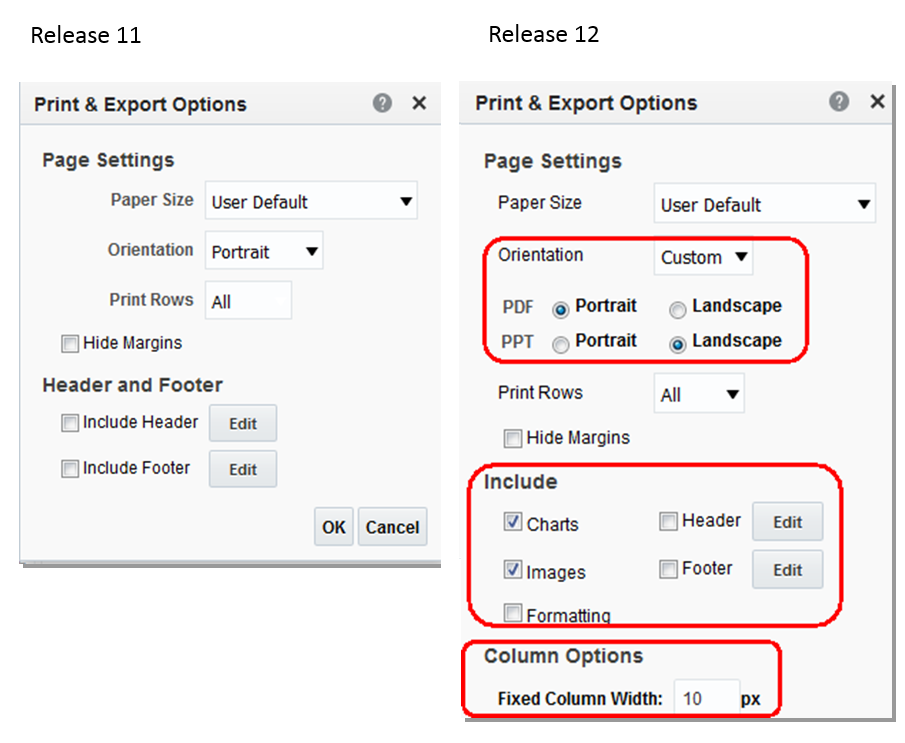Enable the Formatting checkbox
Image resolution: width=905 pixels, height=743 pixels.
pos(513,613)
